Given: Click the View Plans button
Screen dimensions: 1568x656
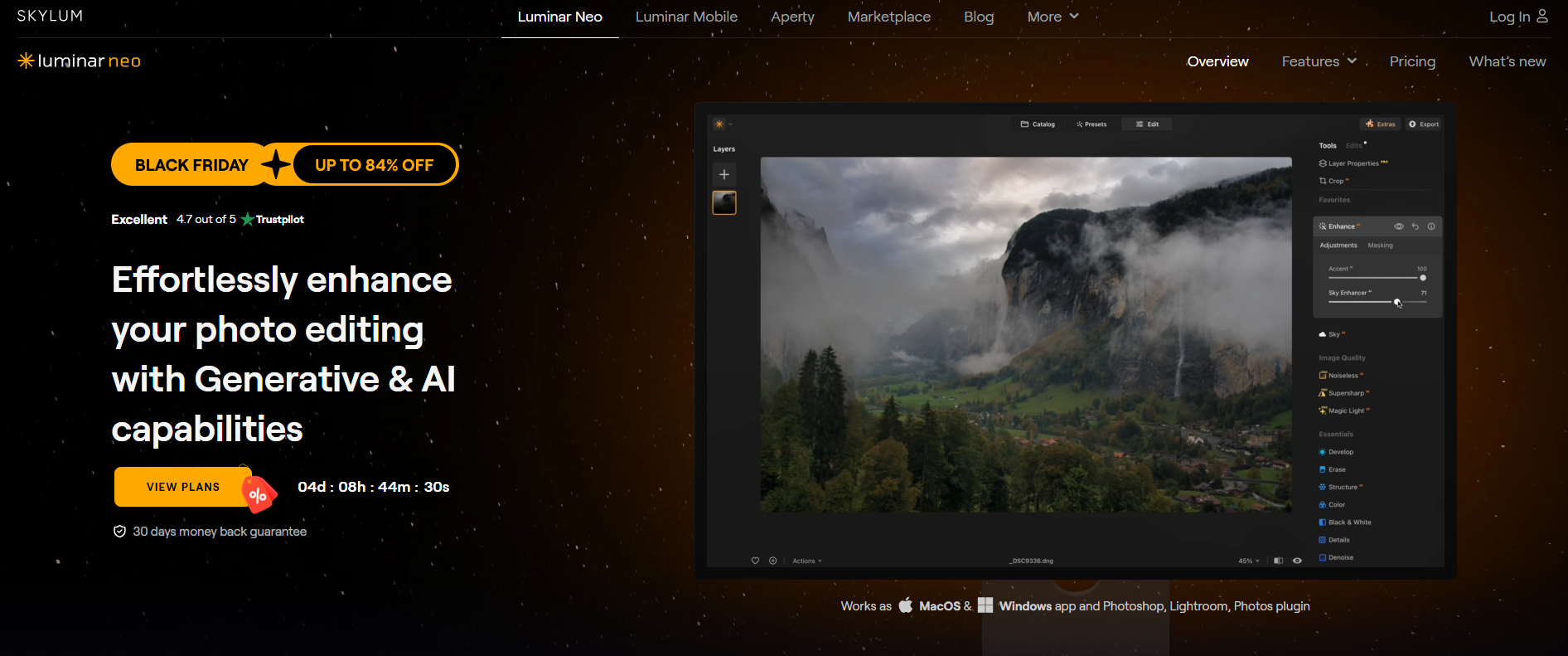Looking at the screenshot, I should coord(183,487).
